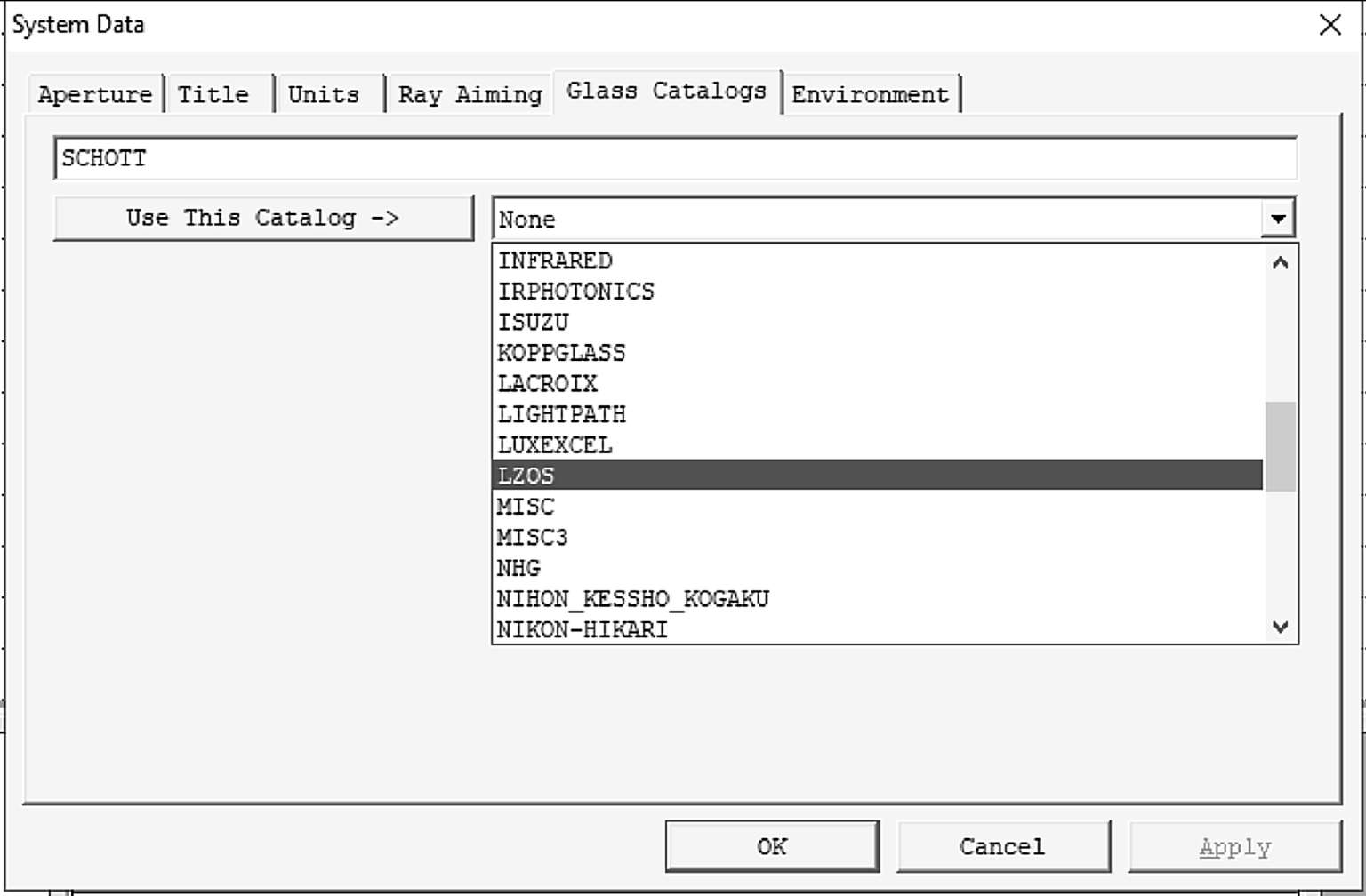
Task: Open the Environment tab
Action: (x=870, y=94)
